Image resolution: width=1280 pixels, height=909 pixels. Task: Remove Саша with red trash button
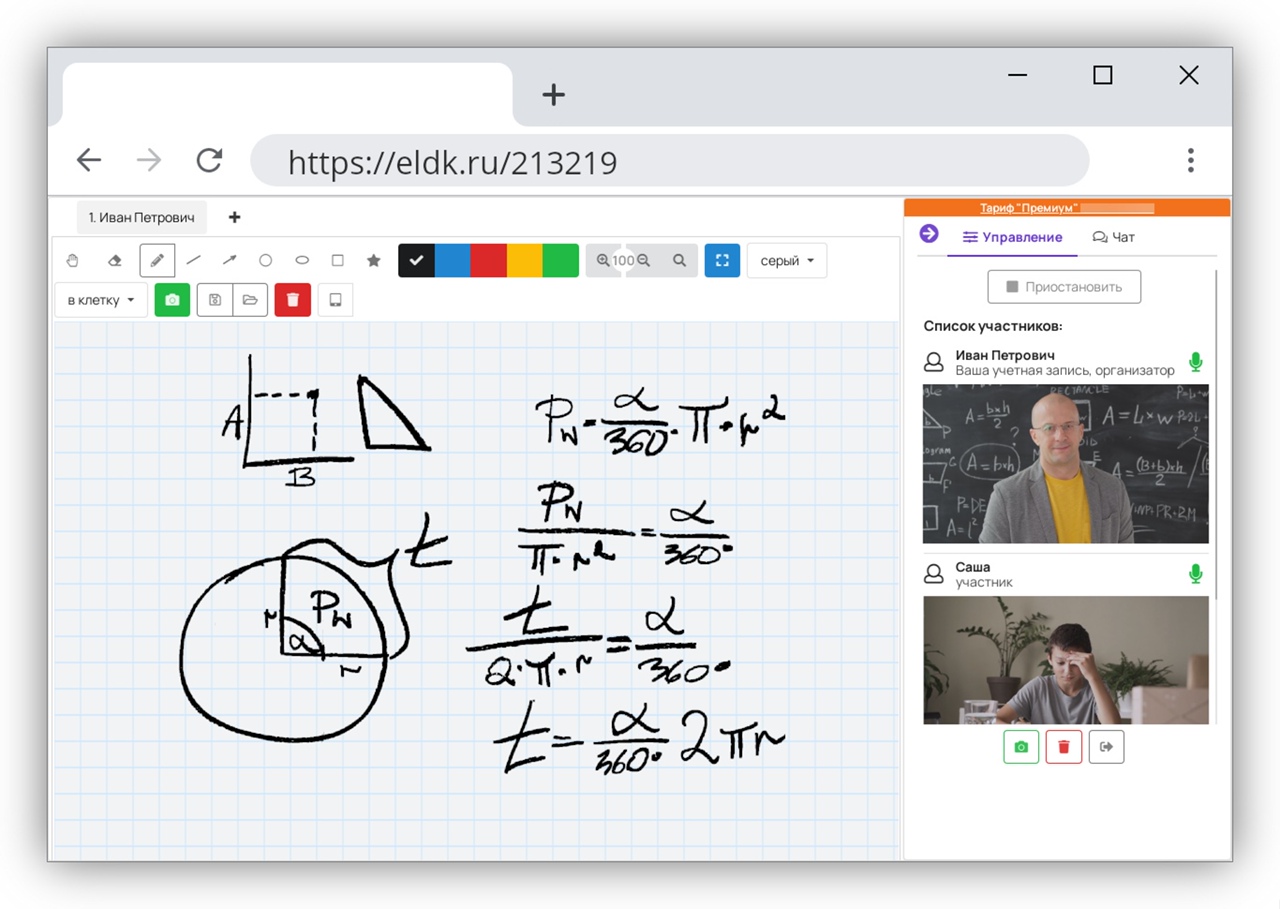click(x=1064, y=747)
